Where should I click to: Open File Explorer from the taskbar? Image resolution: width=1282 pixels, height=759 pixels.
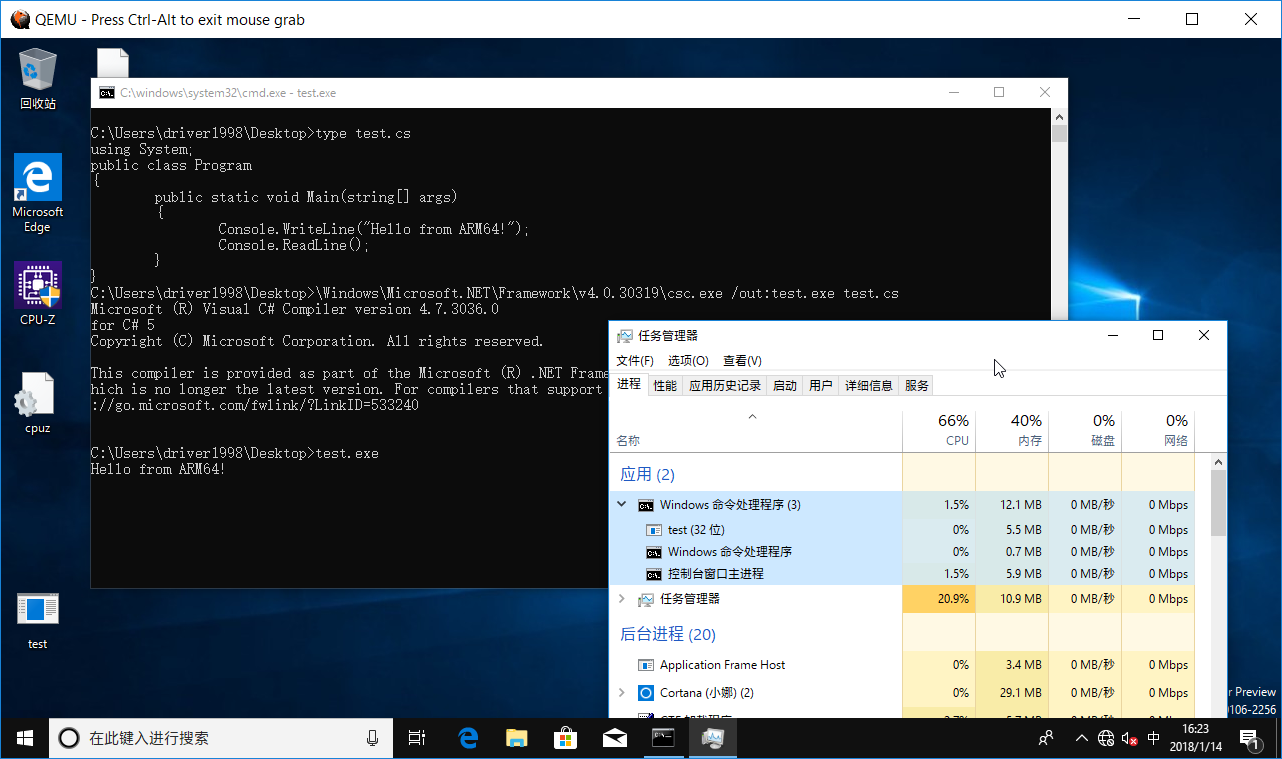pyautogui.click(x=516, y=738)
